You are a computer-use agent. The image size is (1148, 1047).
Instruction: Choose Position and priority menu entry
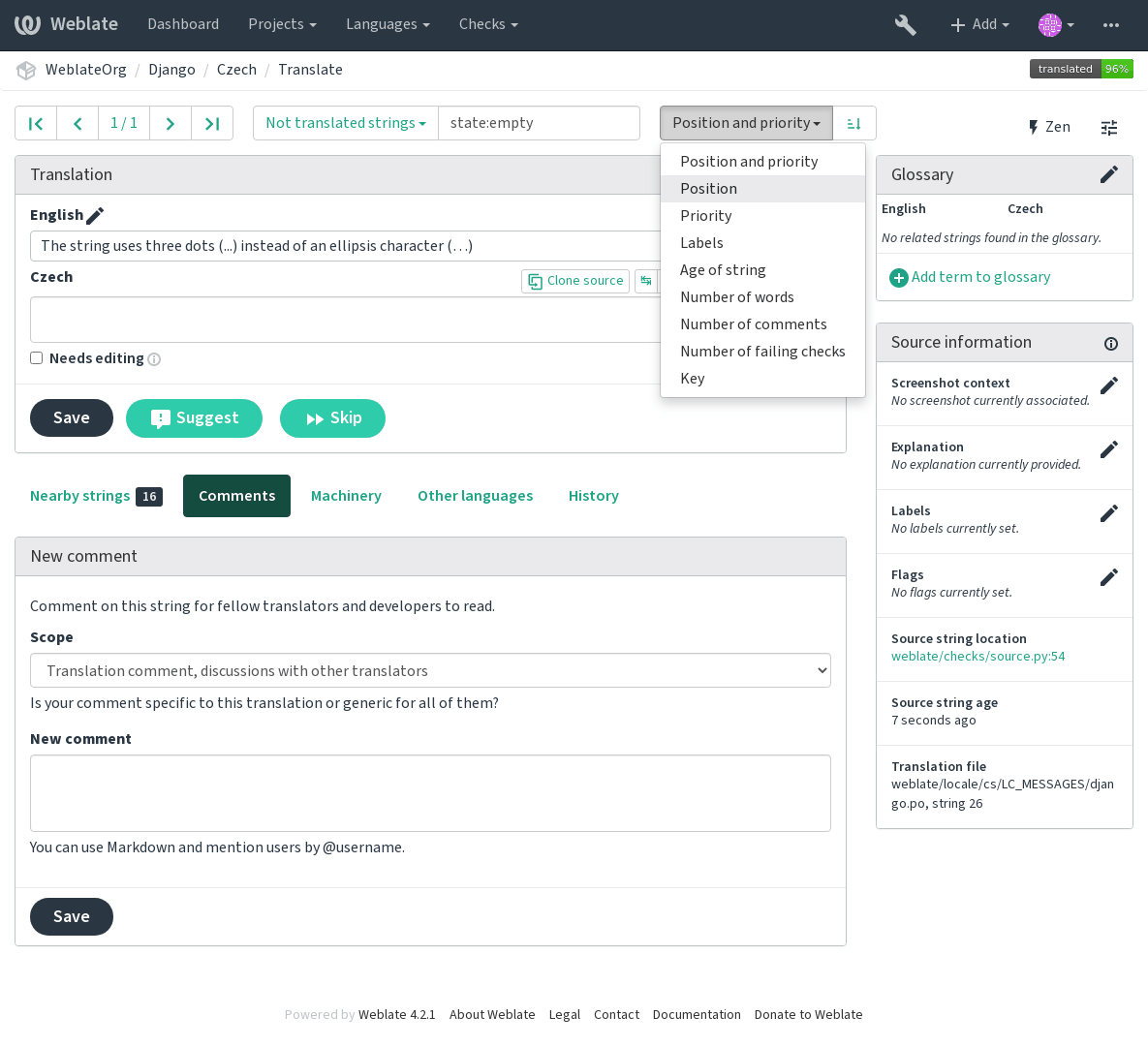click(762, 162)
